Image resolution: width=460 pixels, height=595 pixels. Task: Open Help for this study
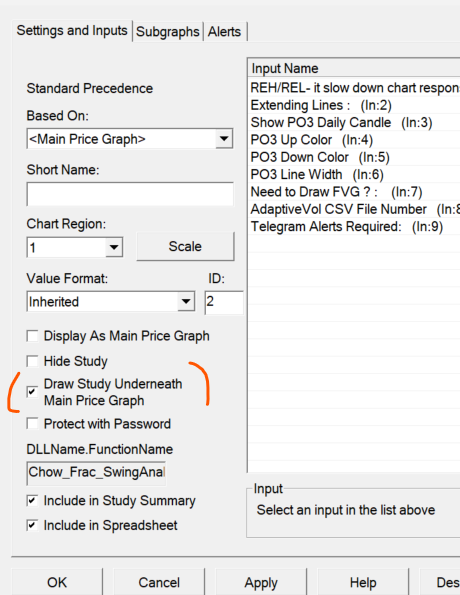pyautogui.click(x=363, y=582)
